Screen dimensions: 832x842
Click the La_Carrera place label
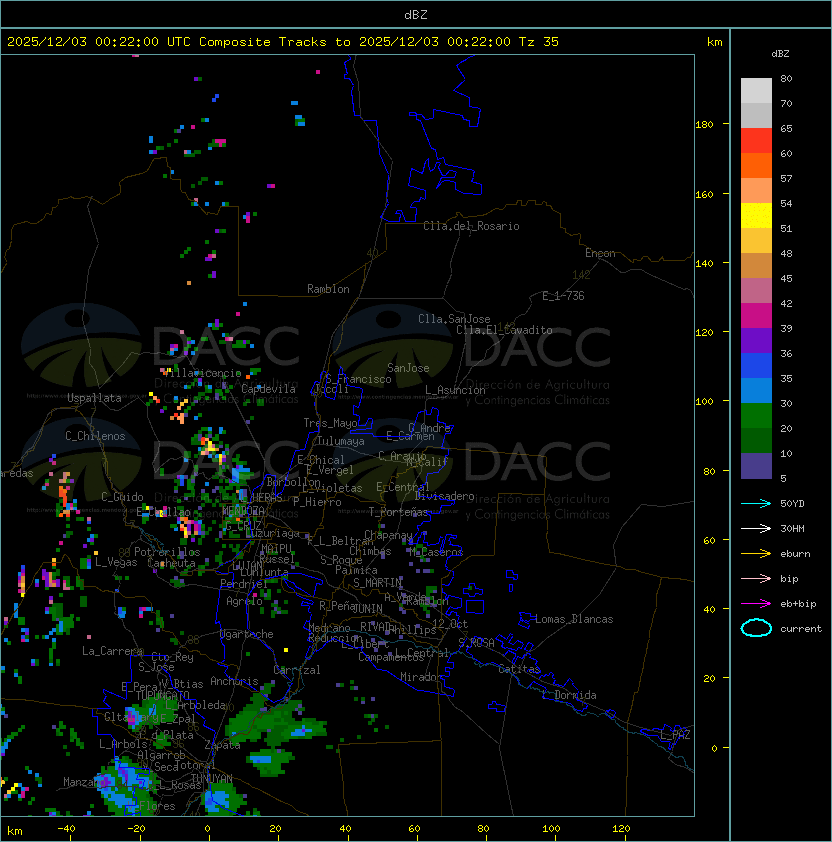(112, 651)
